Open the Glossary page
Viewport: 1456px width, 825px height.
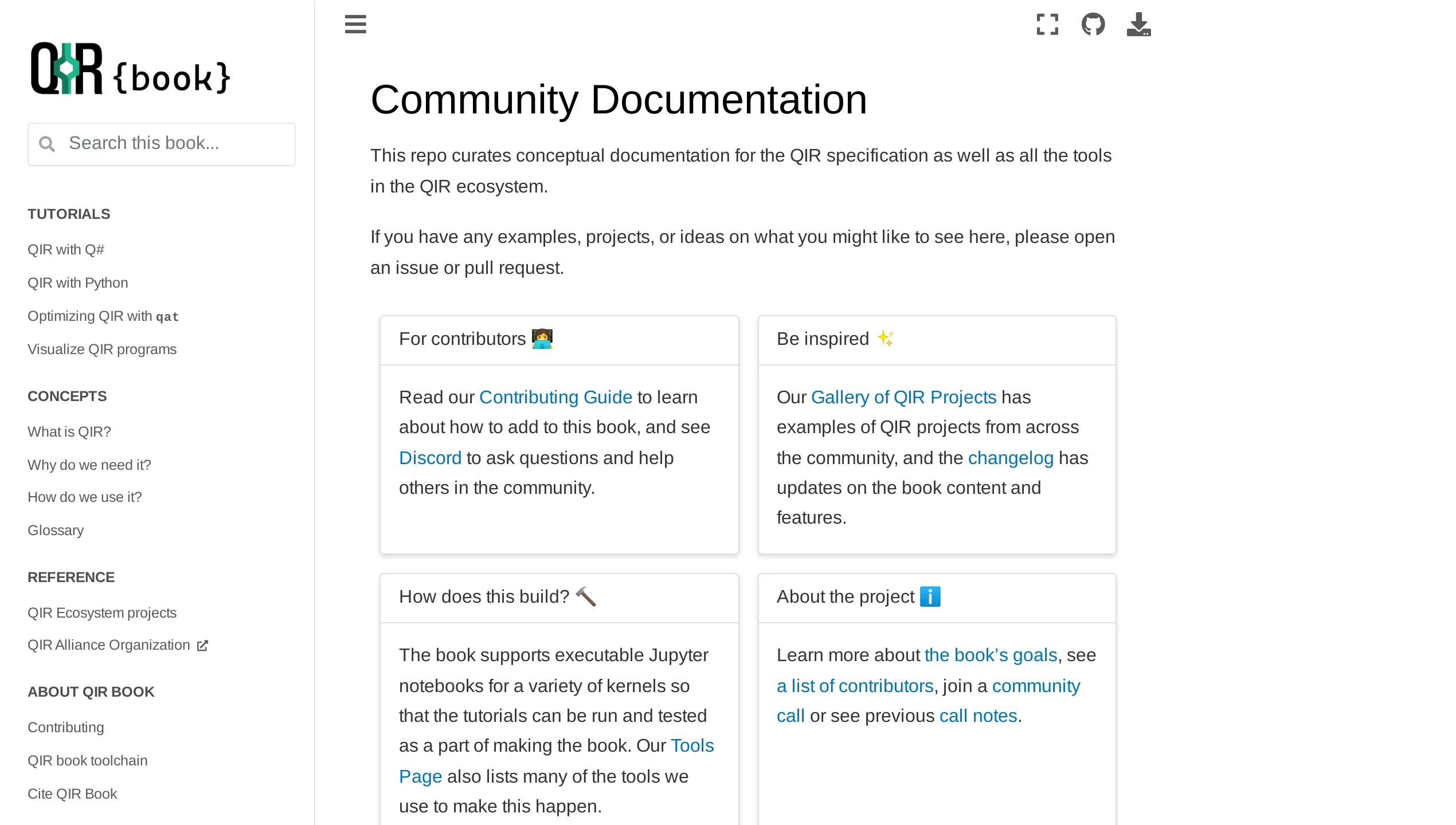pos(56,531)
